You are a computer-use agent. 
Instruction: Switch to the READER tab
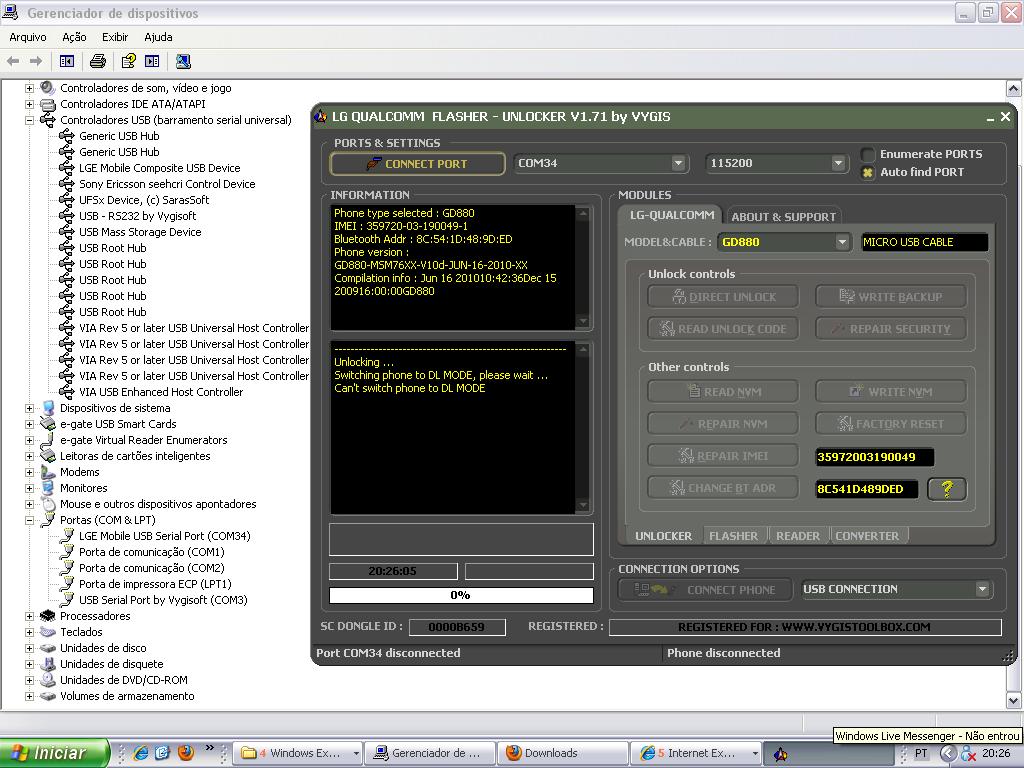pyautogui.click(x=798, y=536)
